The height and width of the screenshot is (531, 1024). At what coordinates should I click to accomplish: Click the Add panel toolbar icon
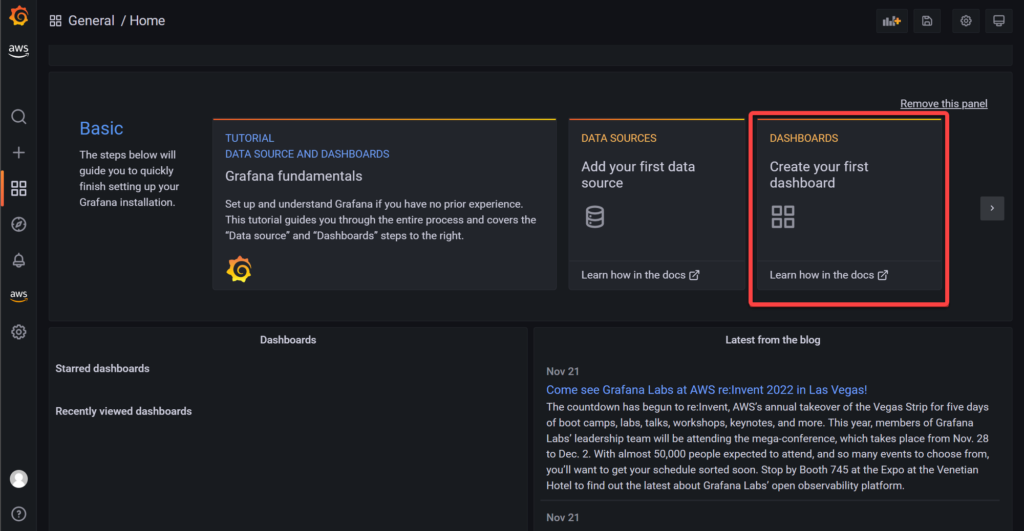point(891,21)
